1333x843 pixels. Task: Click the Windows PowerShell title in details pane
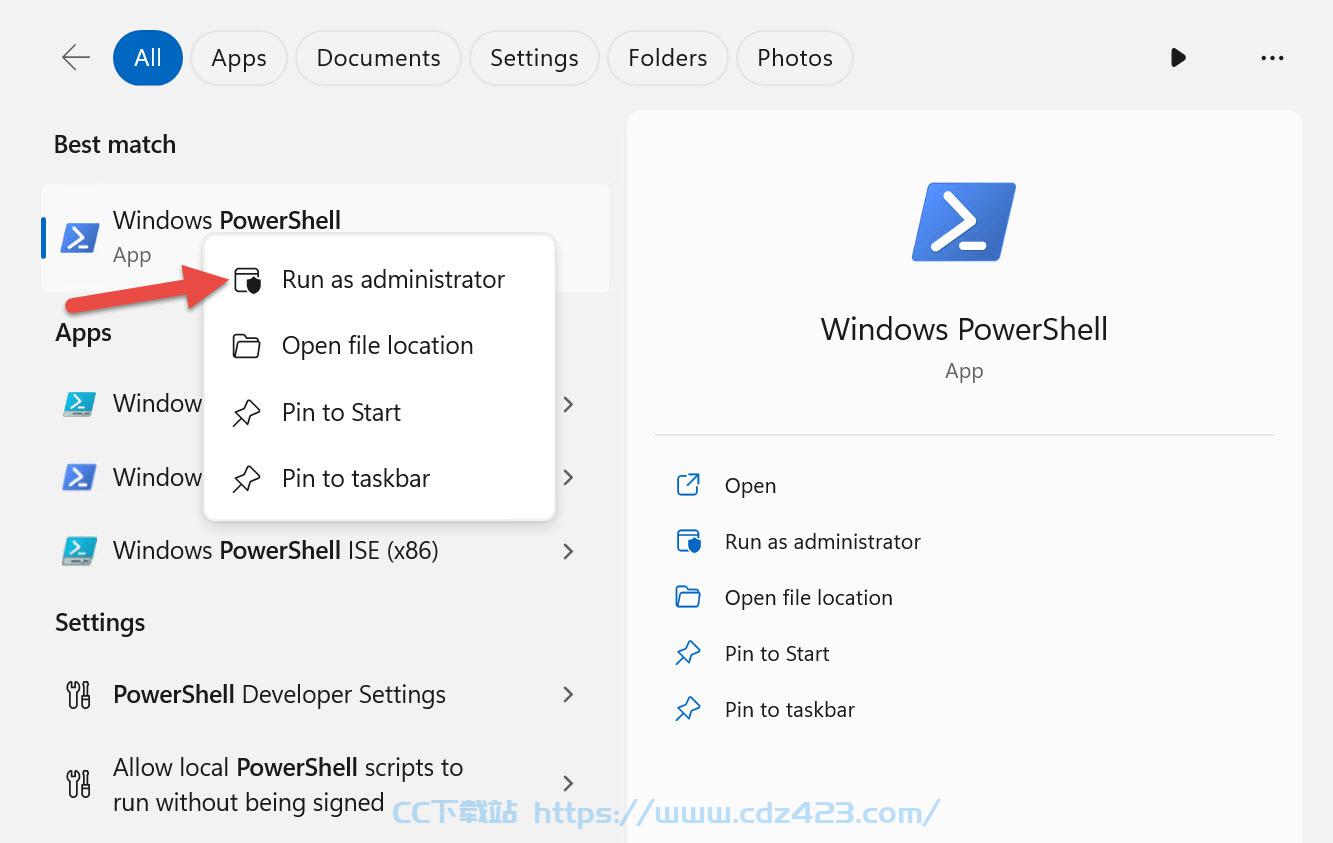click(x=964, y=329)
